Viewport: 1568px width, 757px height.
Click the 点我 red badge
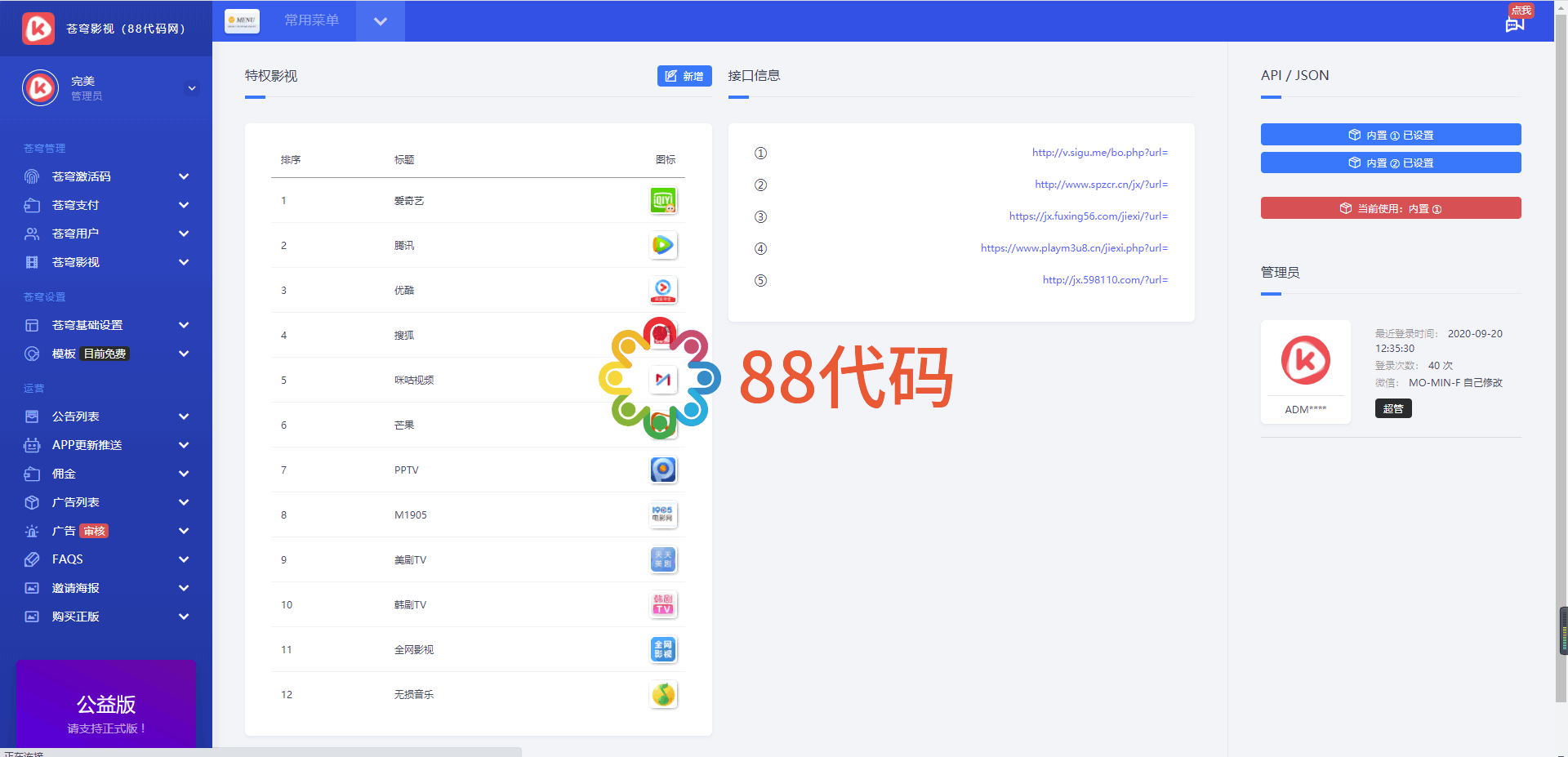pos(1521,11)
